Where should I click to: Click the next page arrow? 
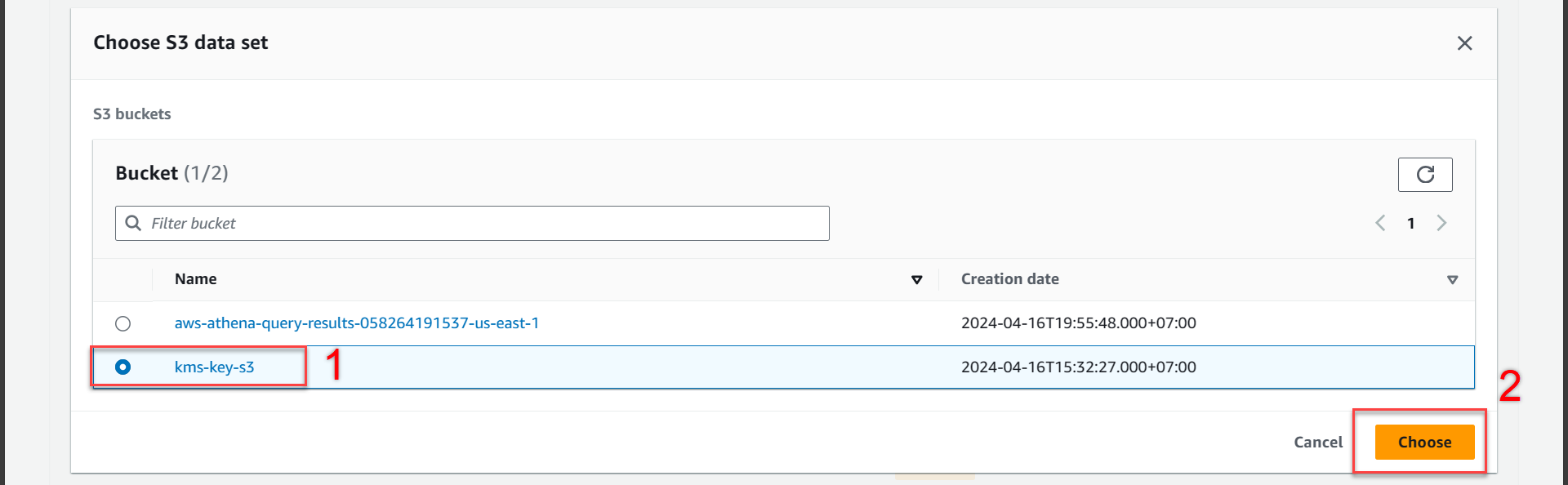click(1441, 223)
